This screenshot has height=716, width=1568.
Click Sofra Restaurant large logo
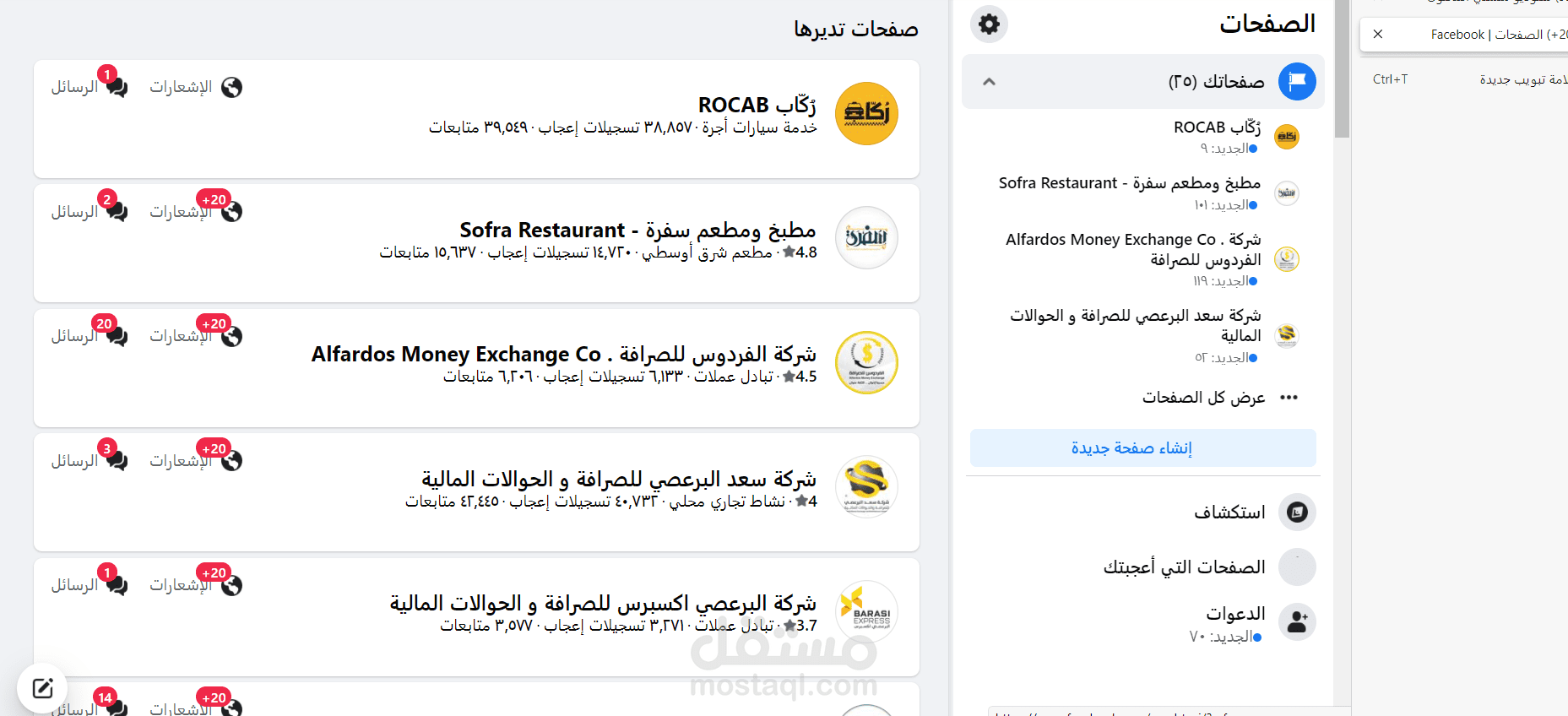[x=866, y=237]
